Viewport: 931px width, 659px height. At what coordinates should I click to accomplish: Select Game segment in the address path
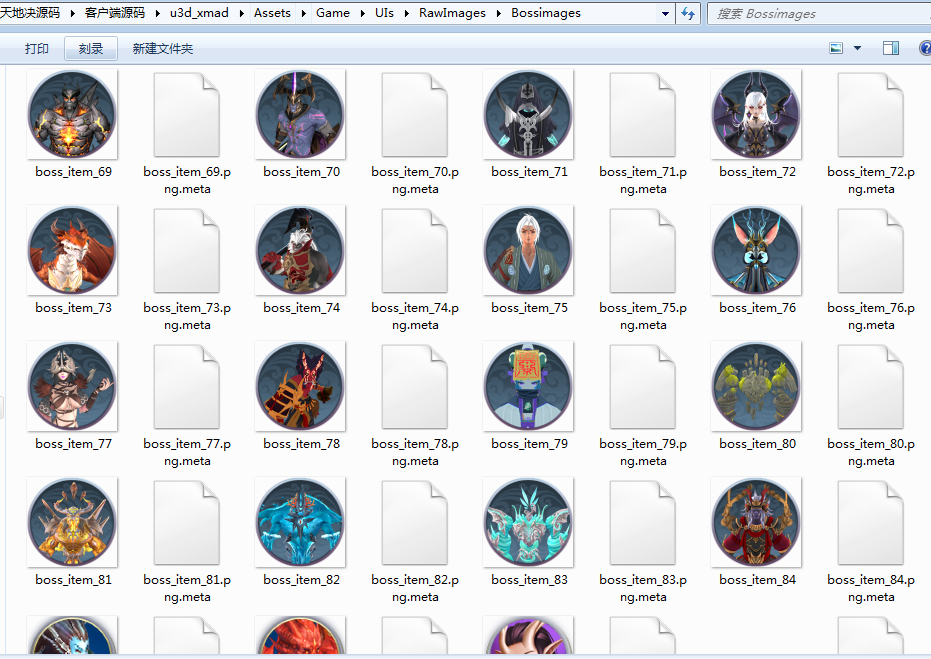[332, 12]
